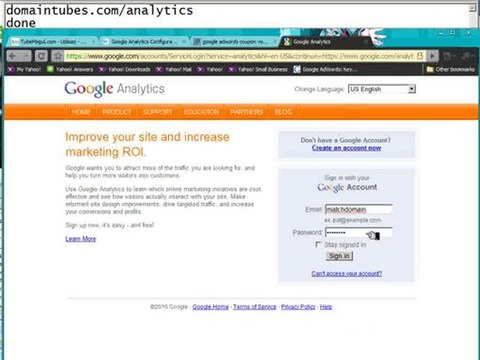
Task: Open the Yahoo! Answers bookmark
Action: (x=70, y=69)
